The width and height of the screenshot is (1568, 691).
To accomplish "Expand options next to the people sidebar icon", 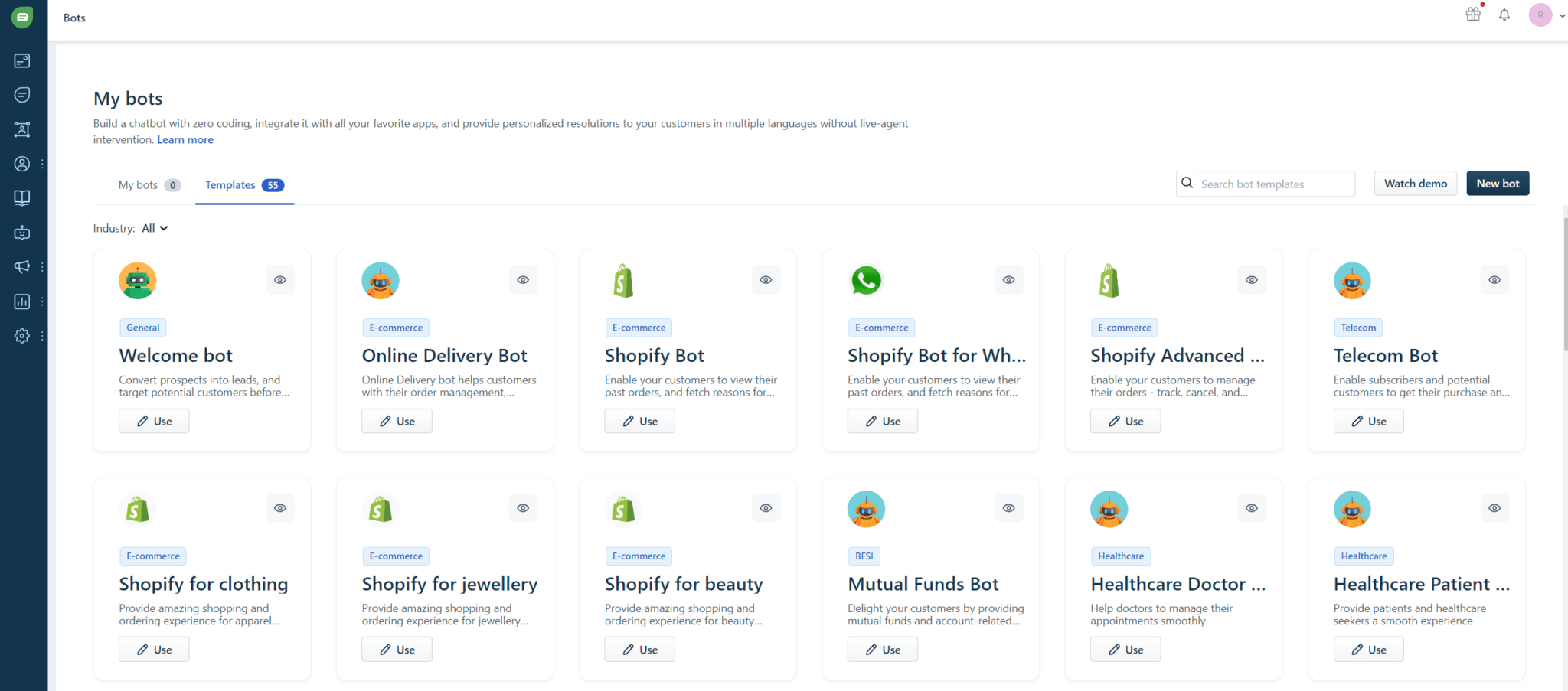I will click(42, 164).
